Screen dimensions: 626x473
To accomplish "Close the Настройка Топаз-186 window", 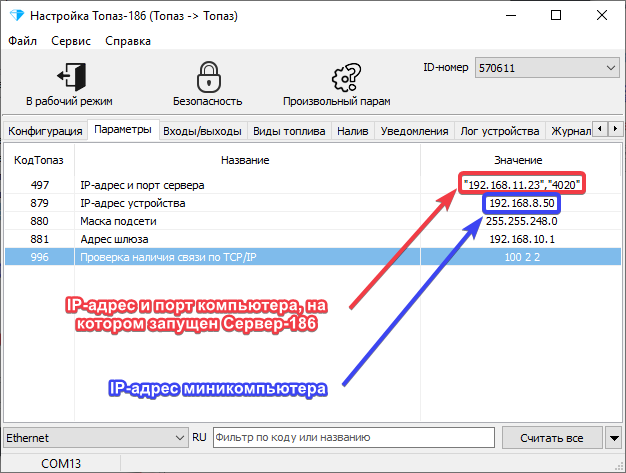I will tap(602, 16).
